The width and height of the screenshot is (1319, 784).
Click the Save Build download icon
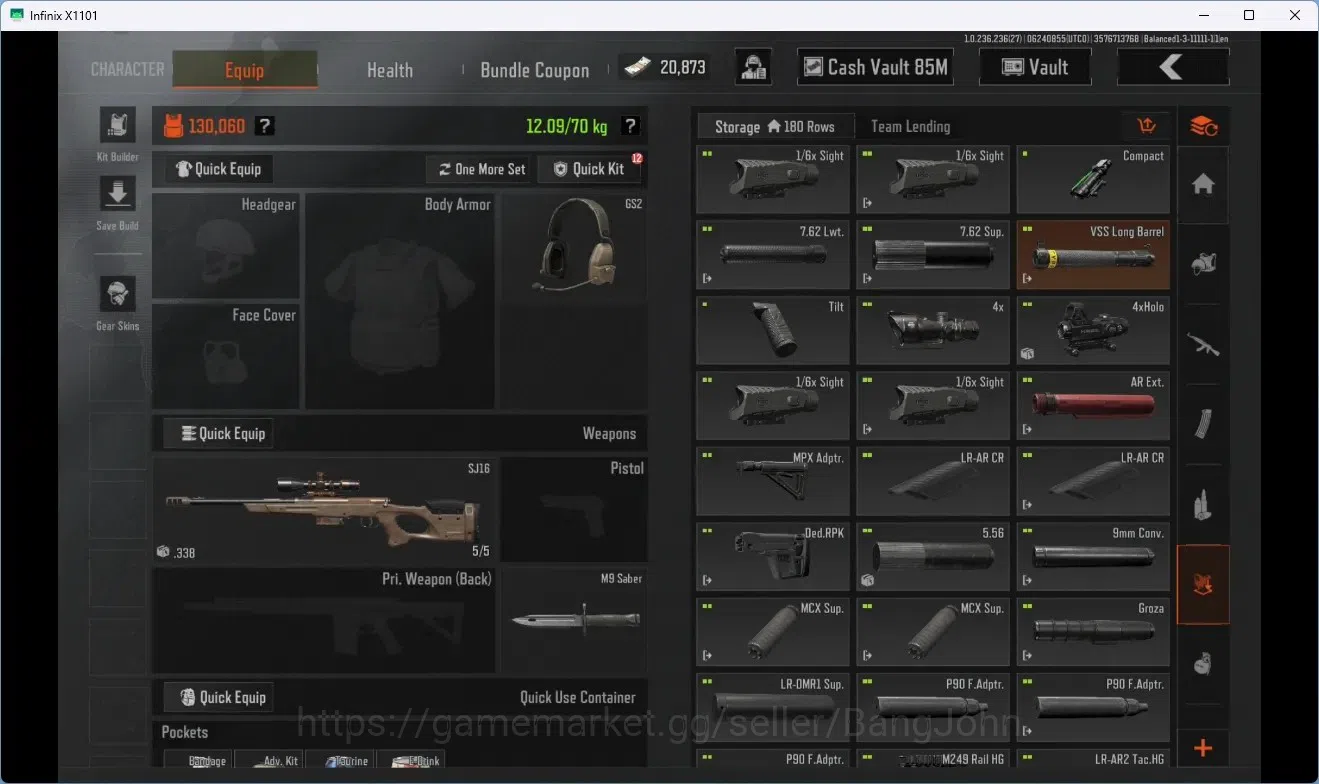pyautogui.click(x=118, y=194)
